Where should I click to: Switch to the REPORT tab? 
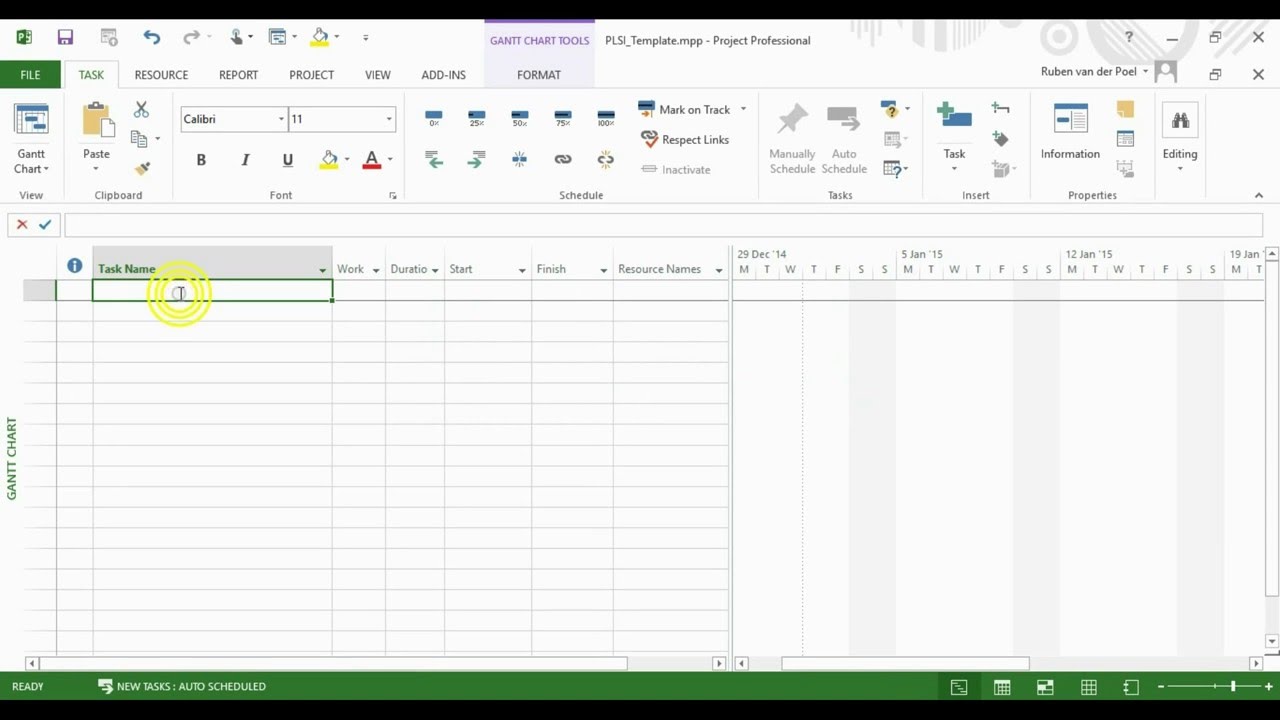238,75
